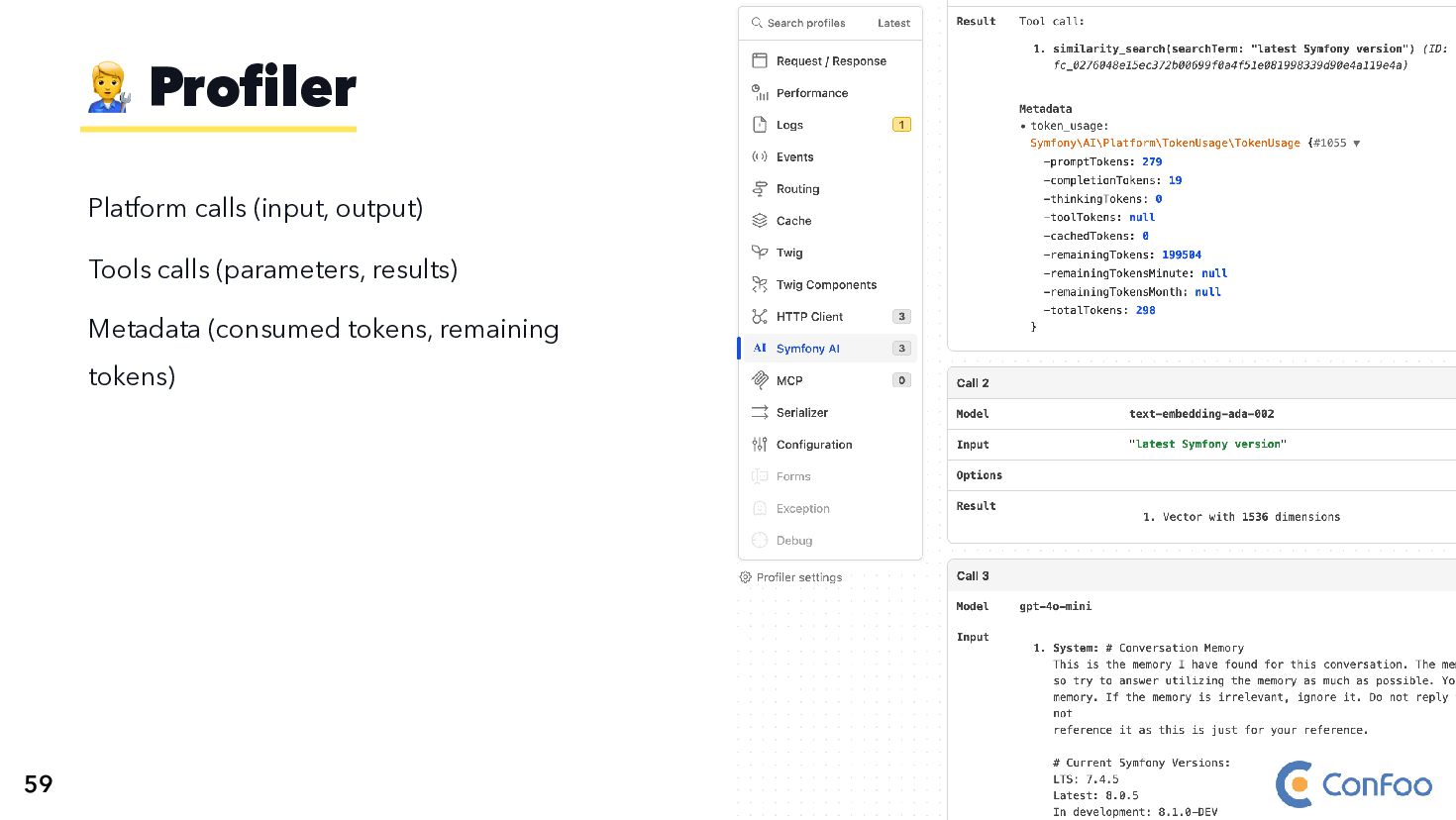Click the ConFoo logo

point(1354,784)
